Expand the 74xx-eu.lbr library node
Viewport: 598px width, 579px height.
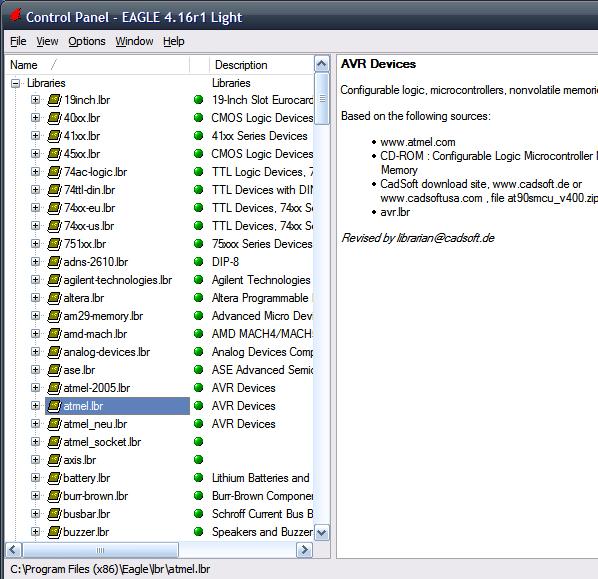(x=35, y=208)
